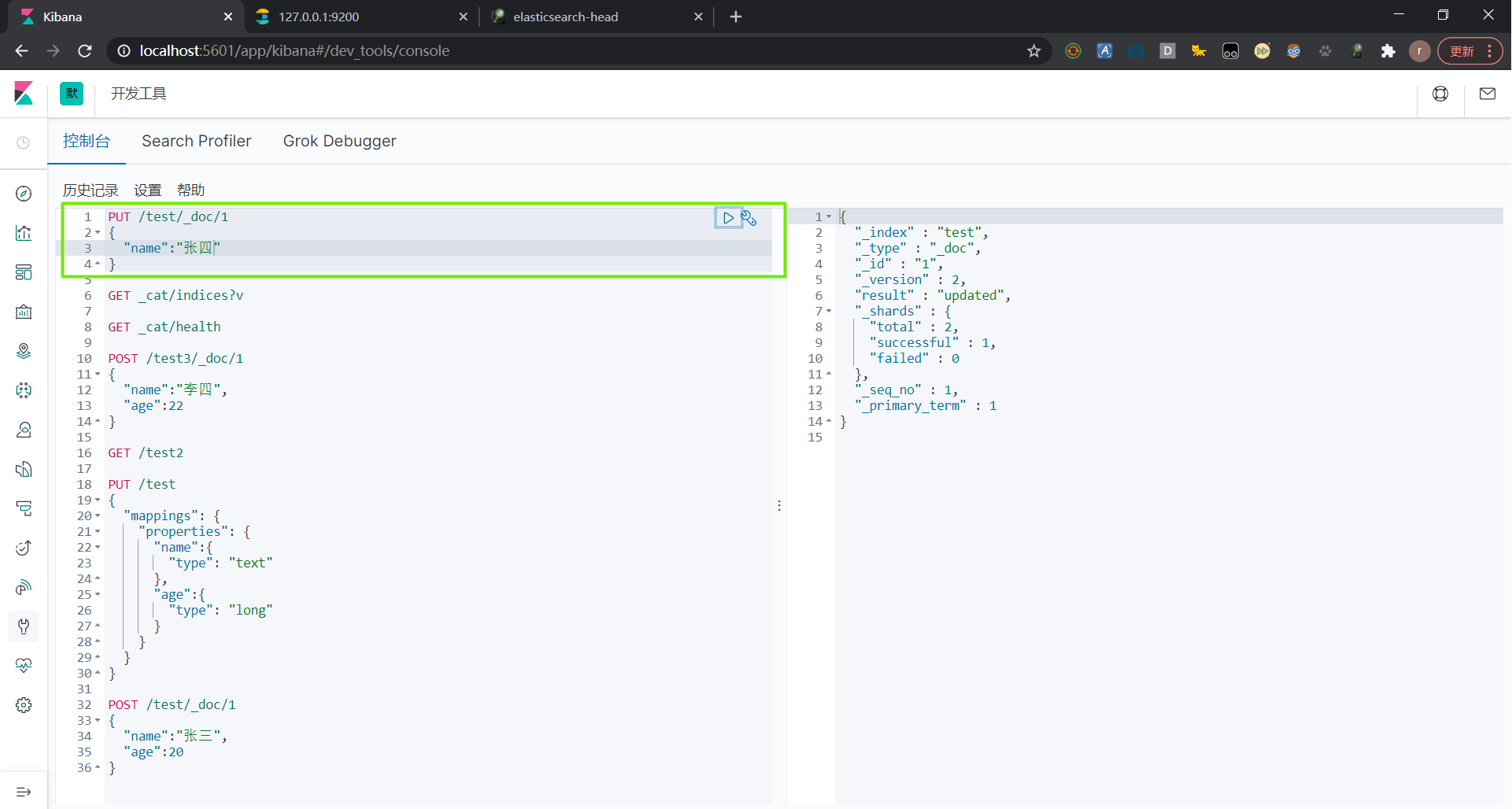Screen dimensions: 1512x809
Task: Collapse name fold at editor line 22
Action: click(98, 548)
